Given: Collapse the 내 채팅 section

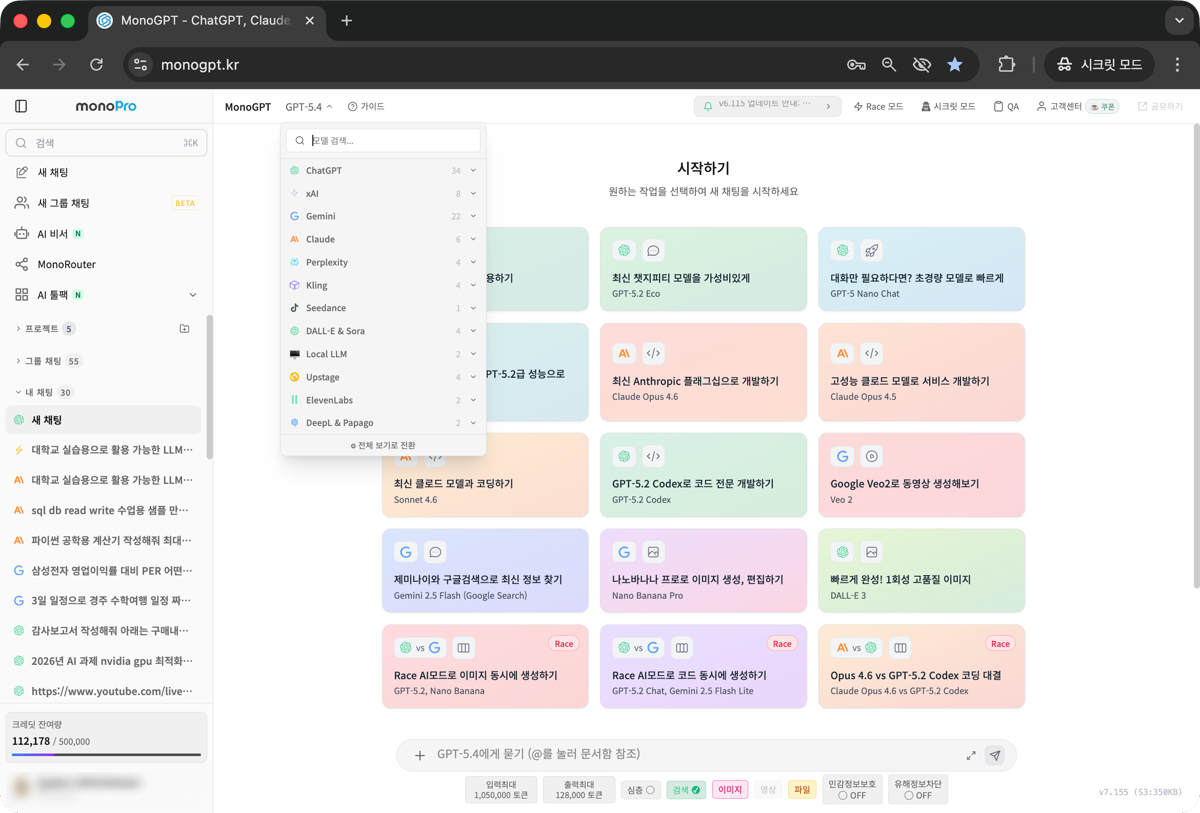Looking at the screenshot, I should tap(44, 392).
